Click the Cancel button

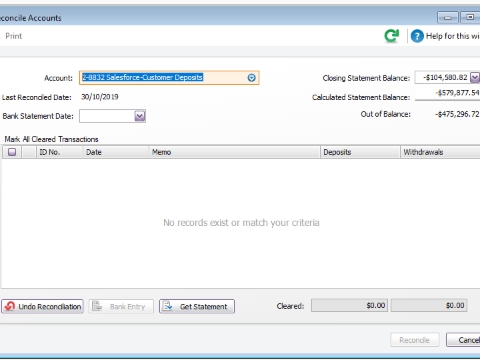pos(463,340)
